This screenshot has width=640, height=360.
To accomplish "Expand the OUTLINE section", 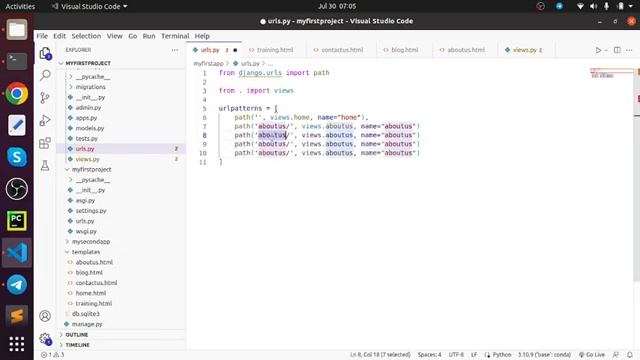I will coord(76,335).
